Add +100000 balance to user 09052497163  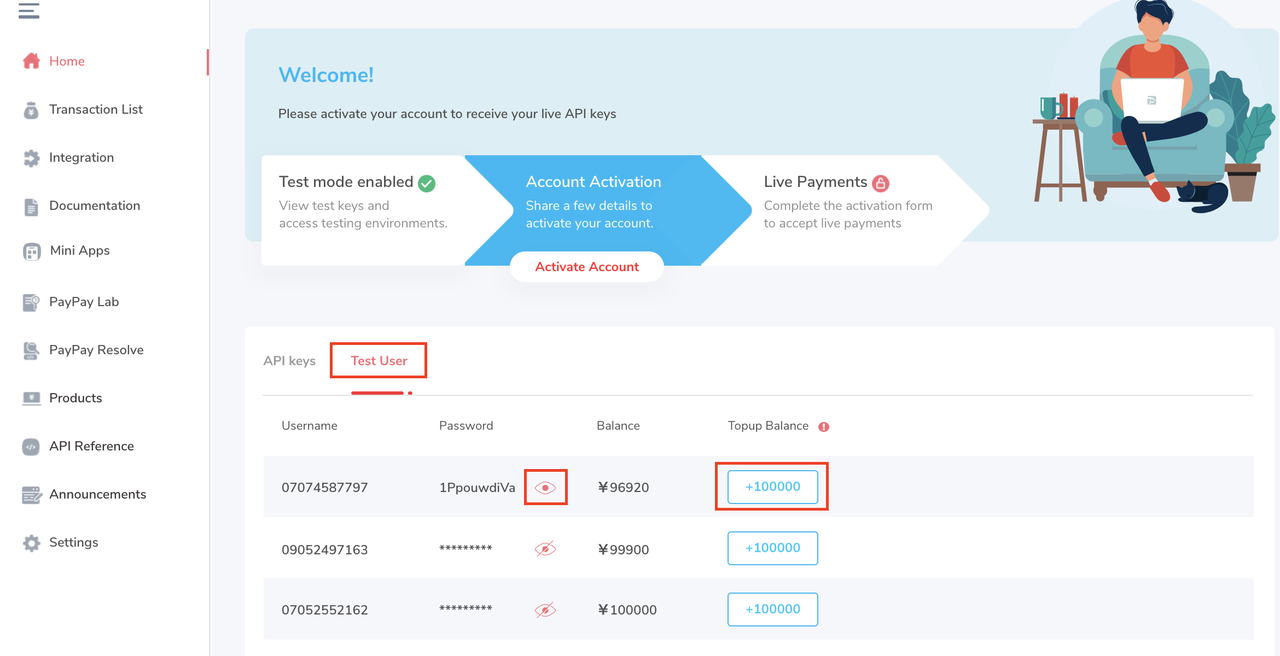pyautogui.click(x=773, y=548)
